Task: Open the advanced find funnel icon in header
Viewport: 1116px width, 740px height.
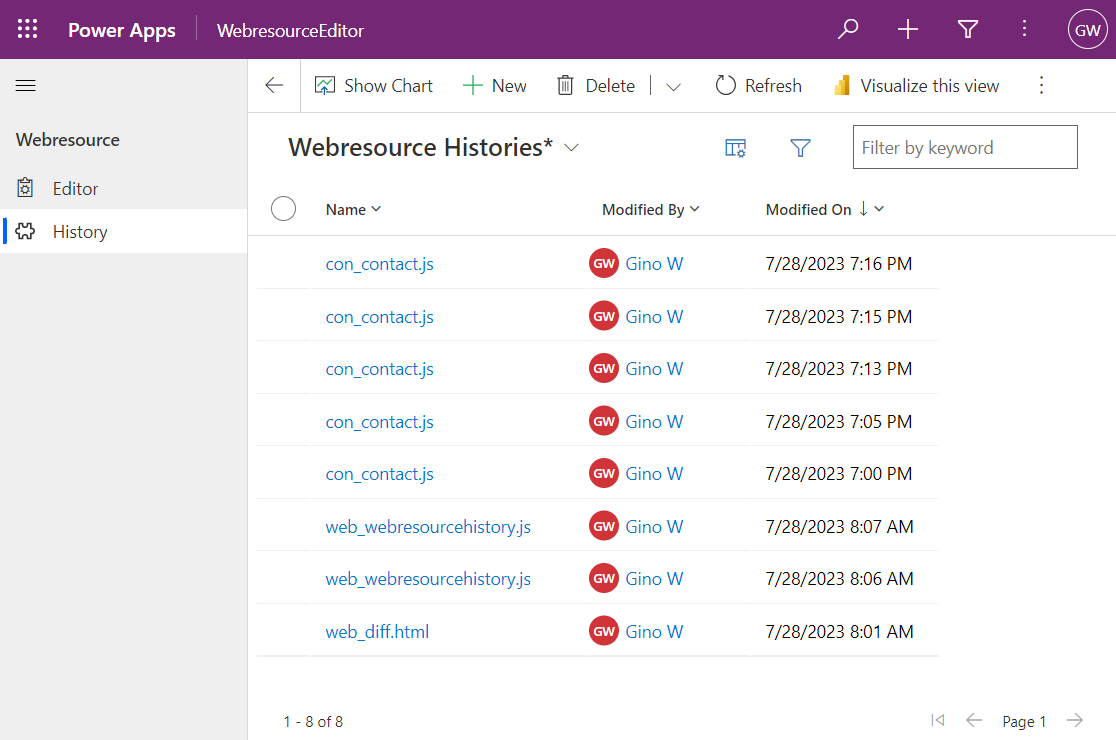Action: pos(967,29)
